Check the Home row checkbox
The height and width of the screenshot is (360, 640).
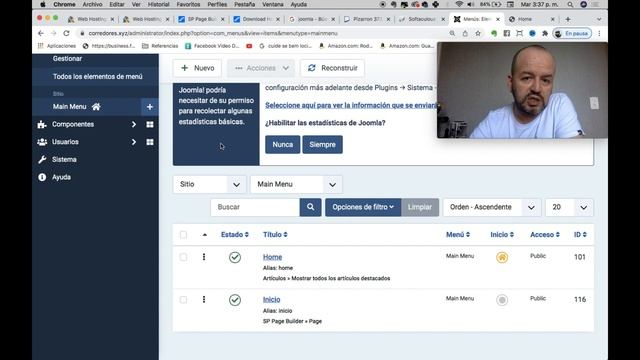[x=183, y=257]
